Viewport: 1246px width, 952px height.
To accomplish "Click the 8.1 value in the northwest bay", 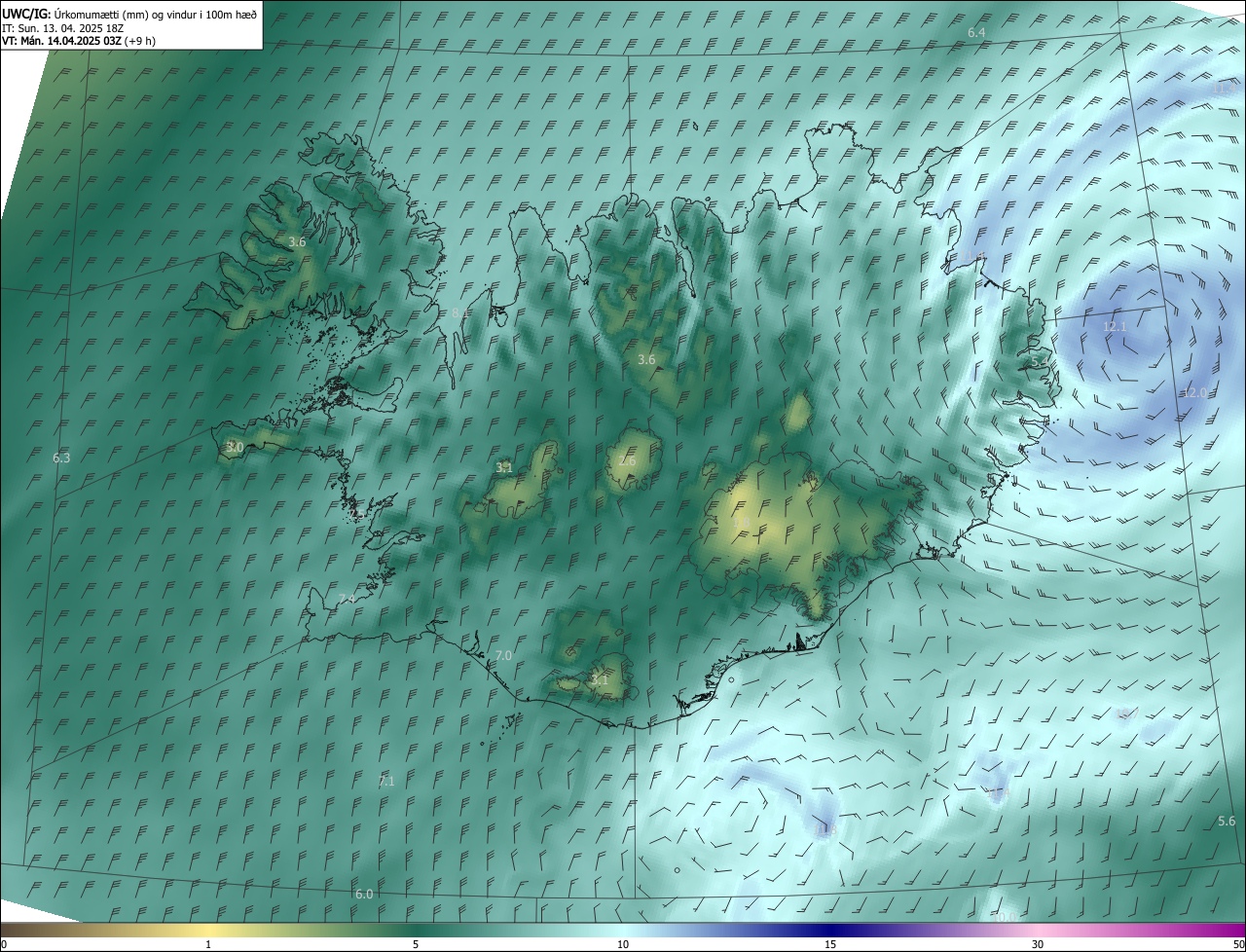I will pos(460,313).
